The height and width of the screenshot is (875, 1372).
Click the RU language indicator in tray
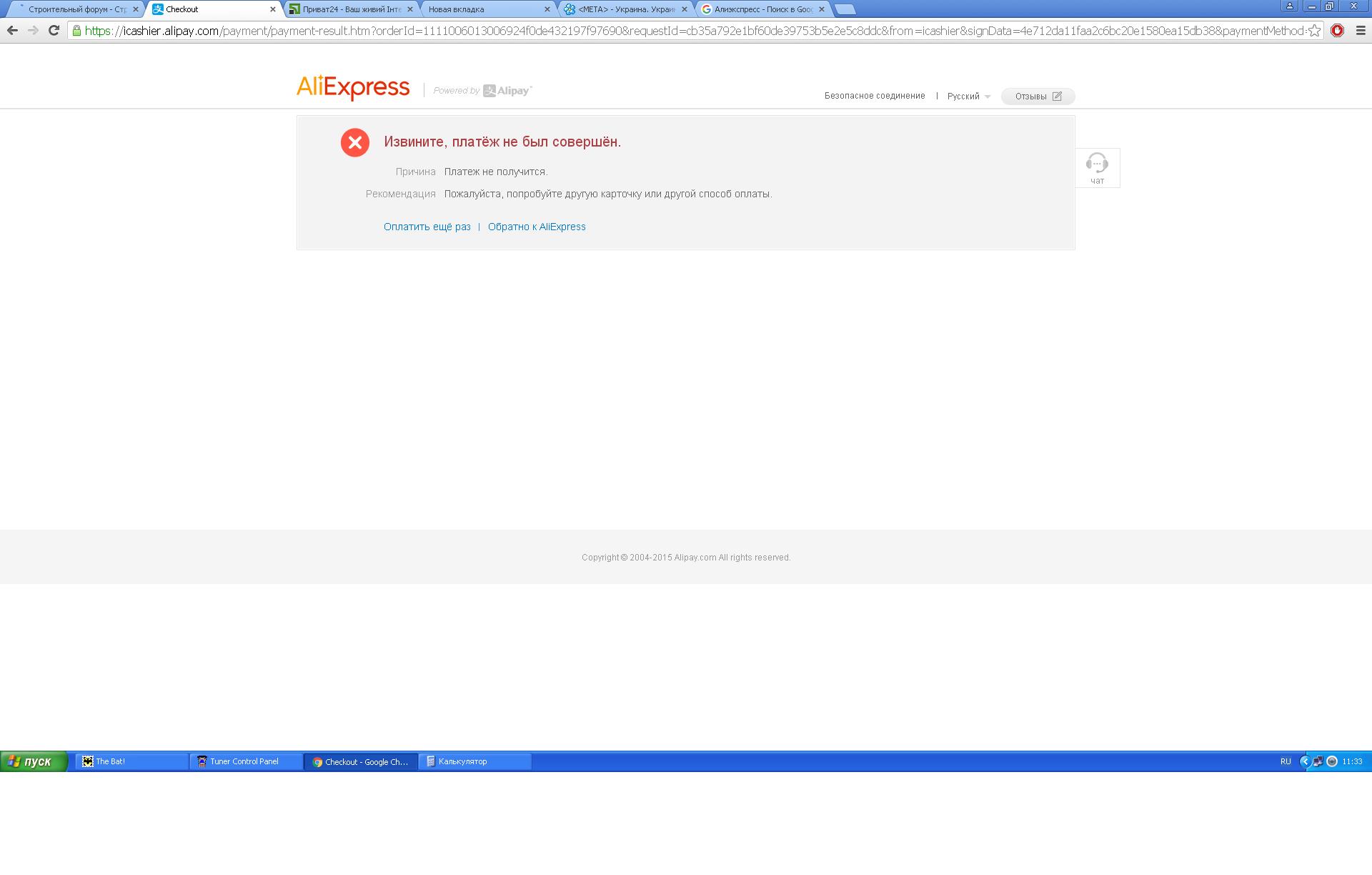(1286, 761)
